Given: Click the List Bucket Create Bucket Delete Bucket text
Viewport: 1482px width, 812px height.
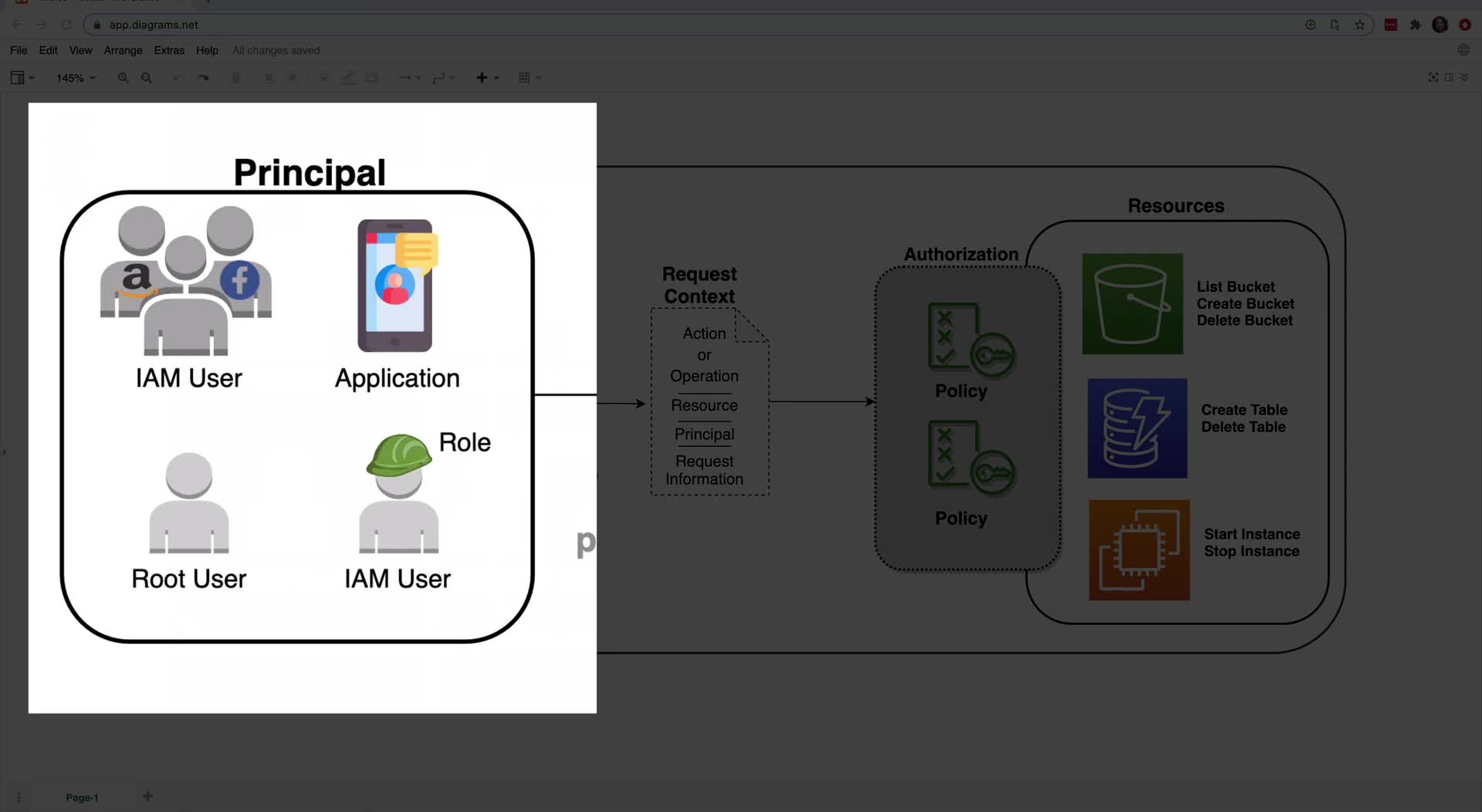Looking at the screenshot, I should [1245, 303].
